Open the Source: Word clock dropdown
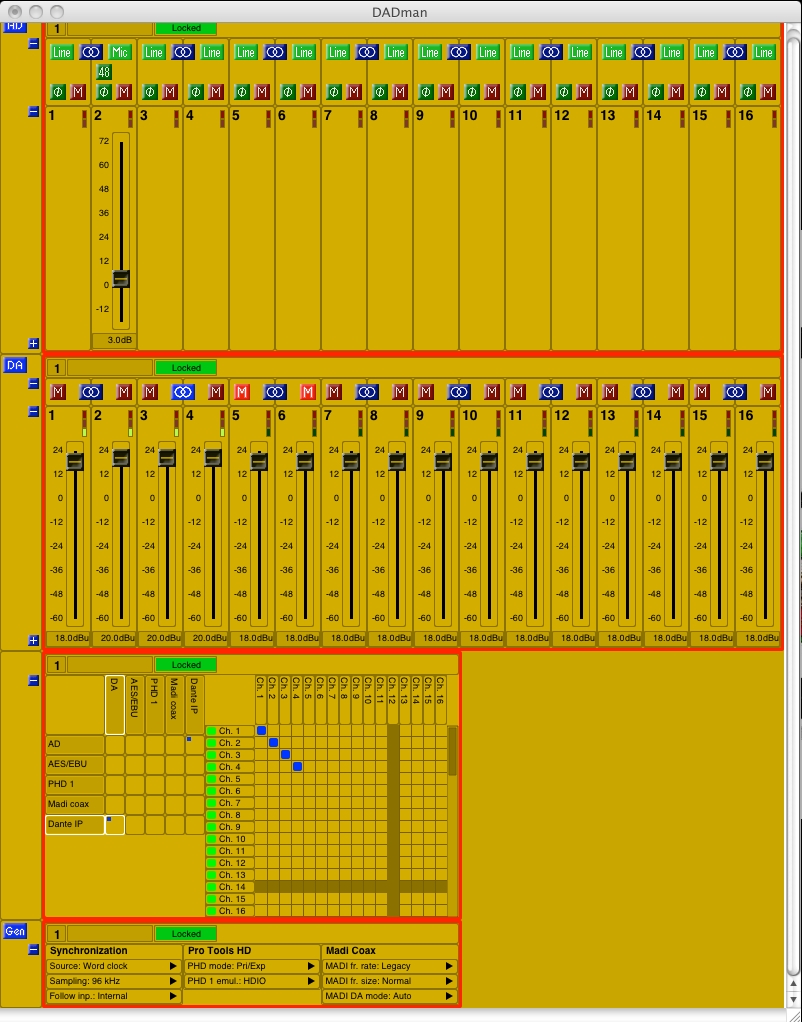 pyautogui.click(x=113, y=966)
